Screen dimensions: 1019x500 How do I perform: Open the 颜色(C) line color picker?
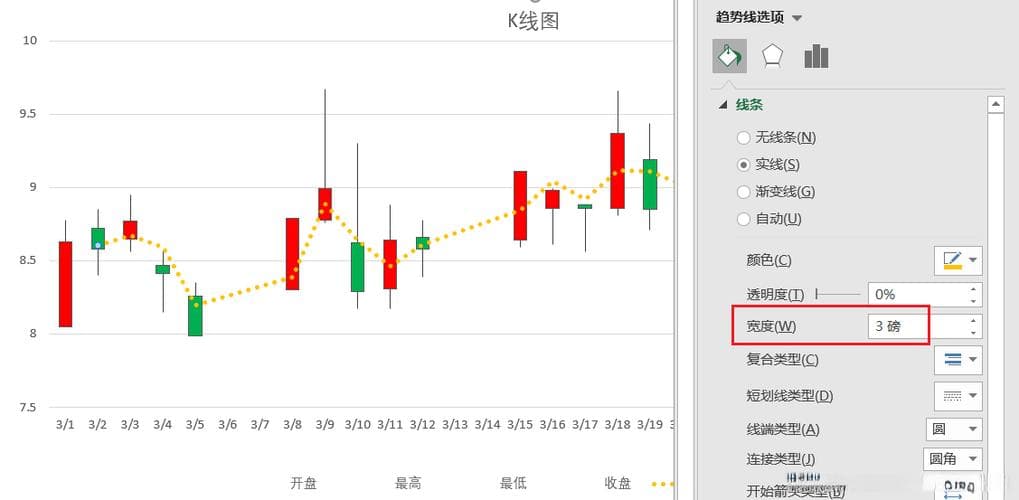coord(958,261)
